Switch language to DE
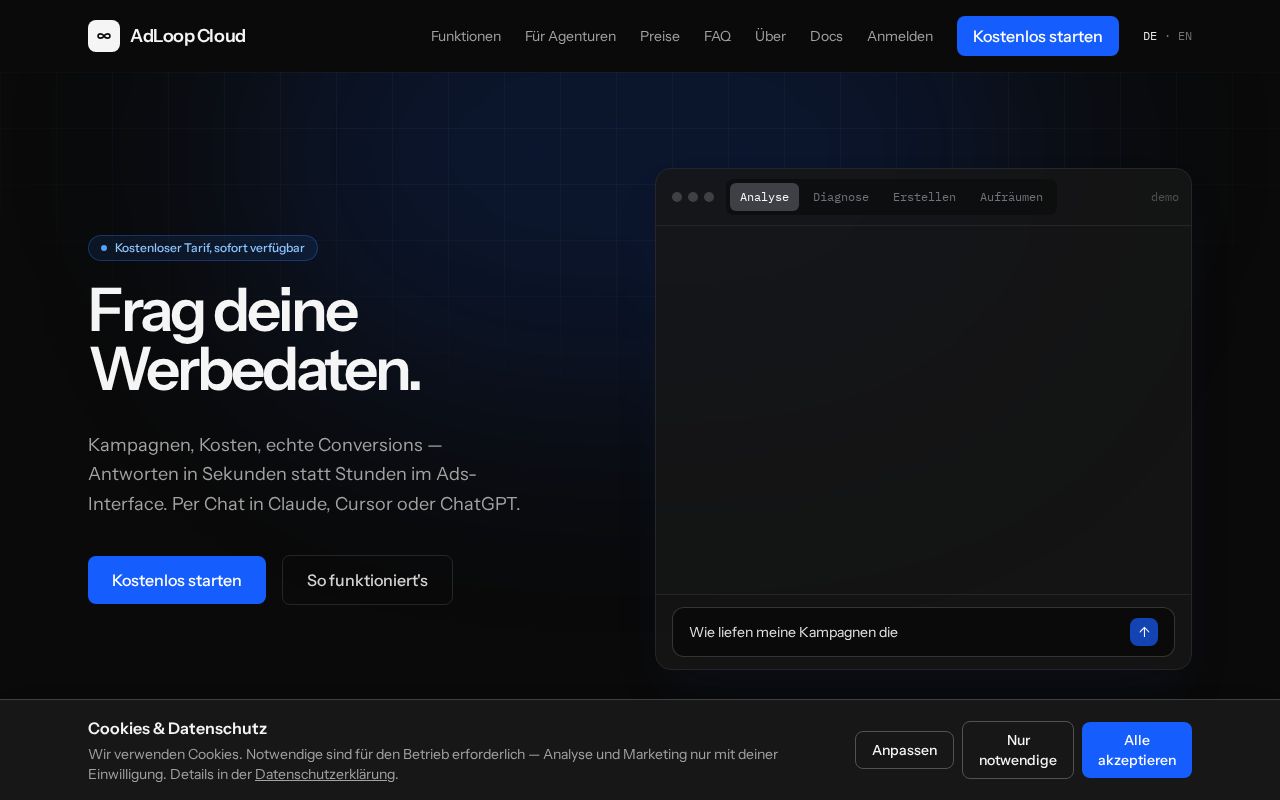 click(1150, 36)
